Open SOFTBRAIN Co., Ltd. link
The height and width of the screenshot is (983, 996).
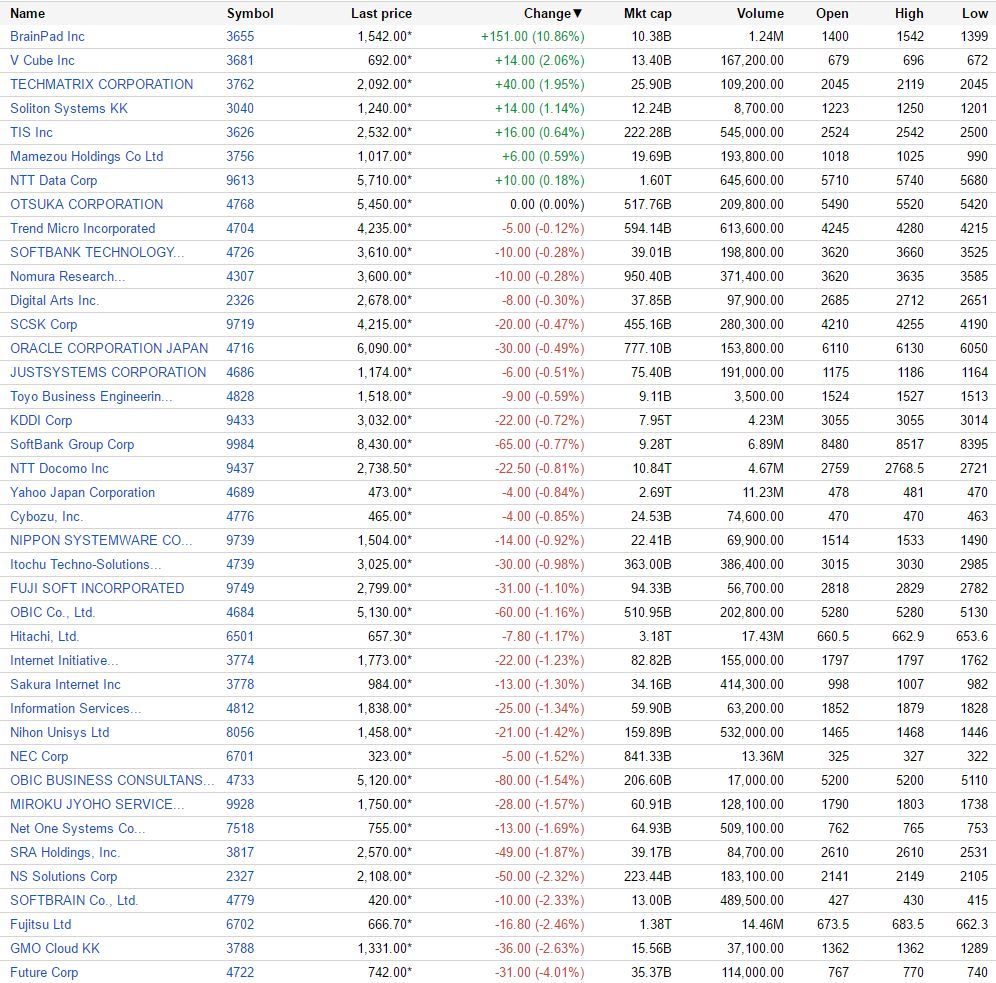tap(74, 901)
